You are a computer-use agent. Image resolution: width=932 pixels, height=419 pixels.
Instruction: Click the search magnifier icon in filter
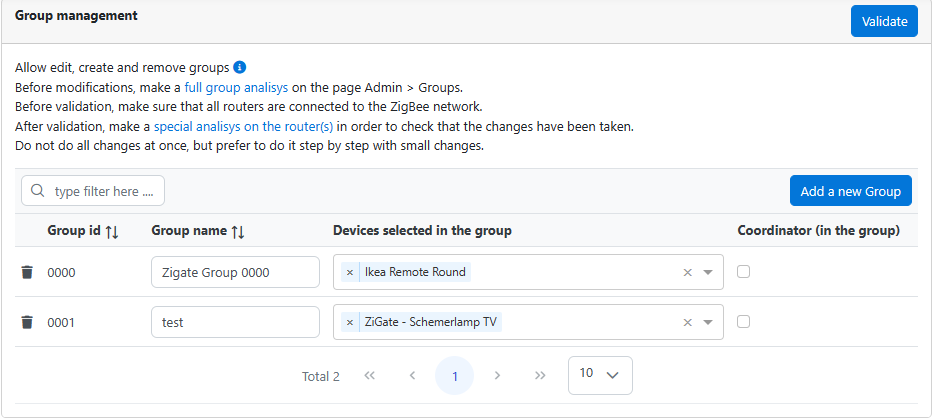point(37,191)
